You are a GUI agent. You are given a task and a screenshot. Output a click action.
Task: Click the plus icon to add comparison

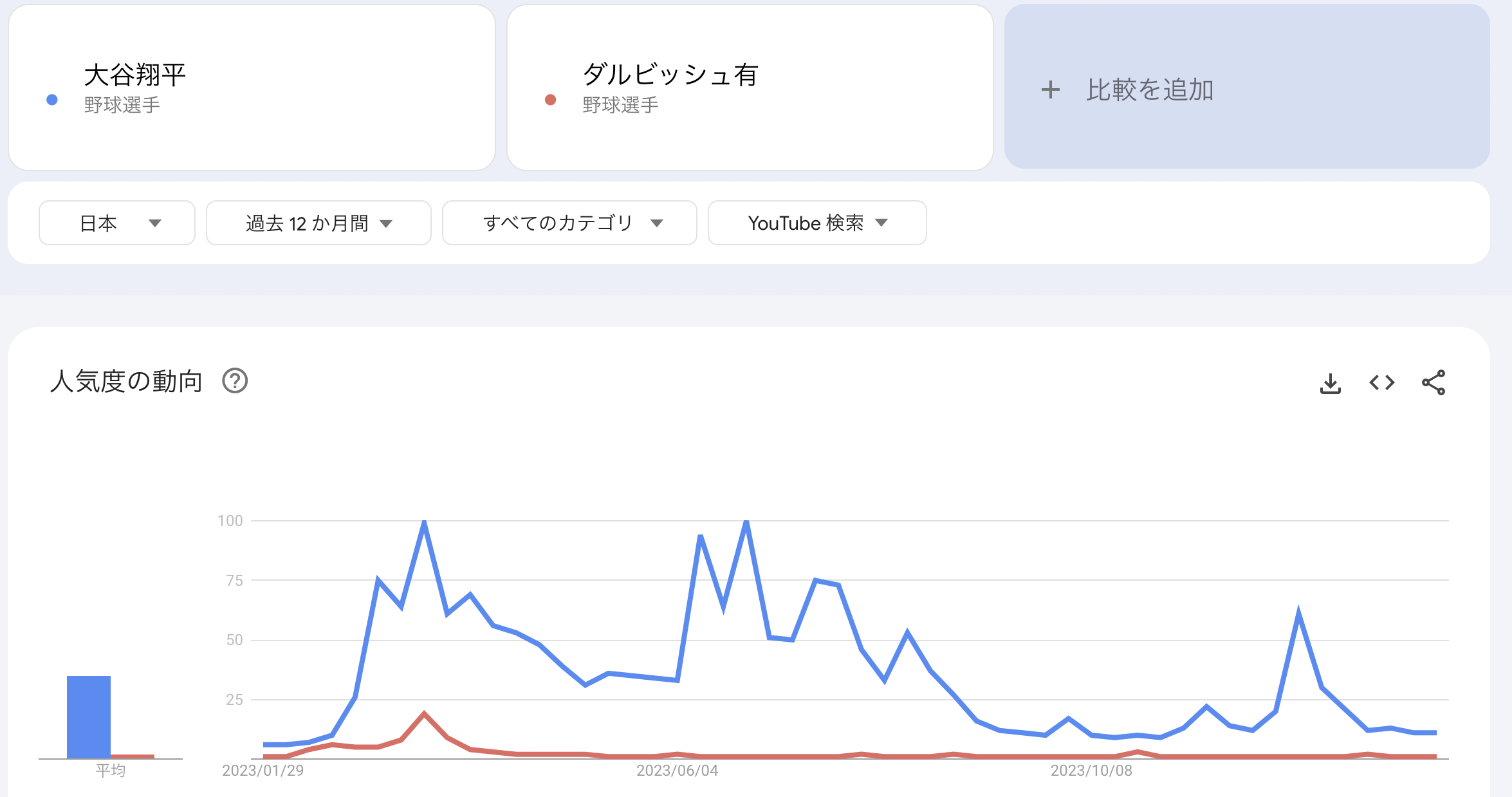[1050, 89]
